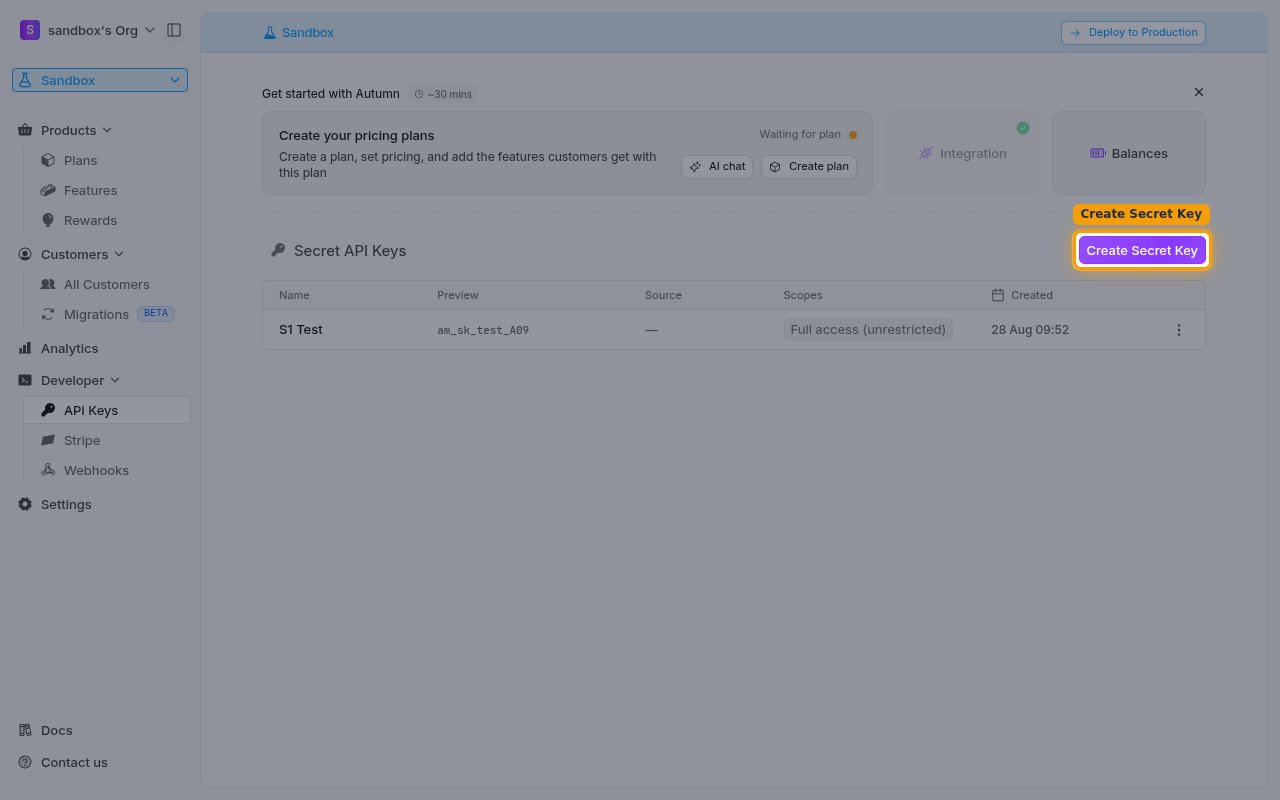Viewport: 1280px width, 800px height.
Task: Click the Create plan button
Action: (x=809, y=166)
